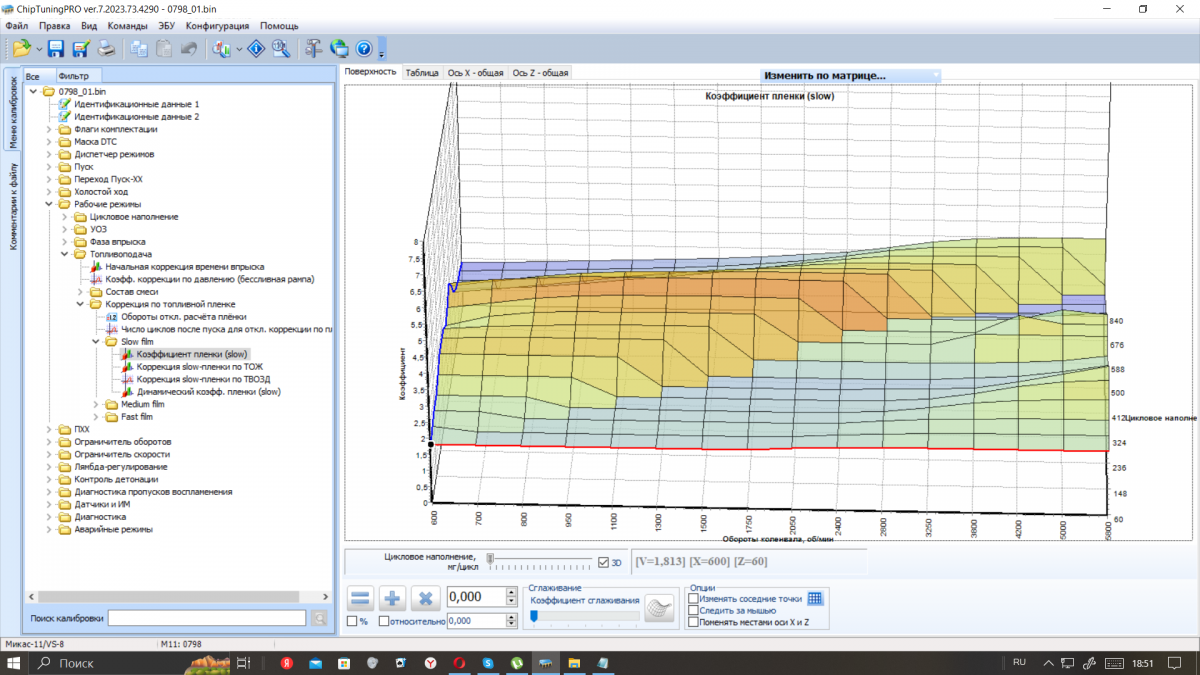Click the help question mark icon
The width and height of the screenshot is (1200, 675).
point(364,48)
